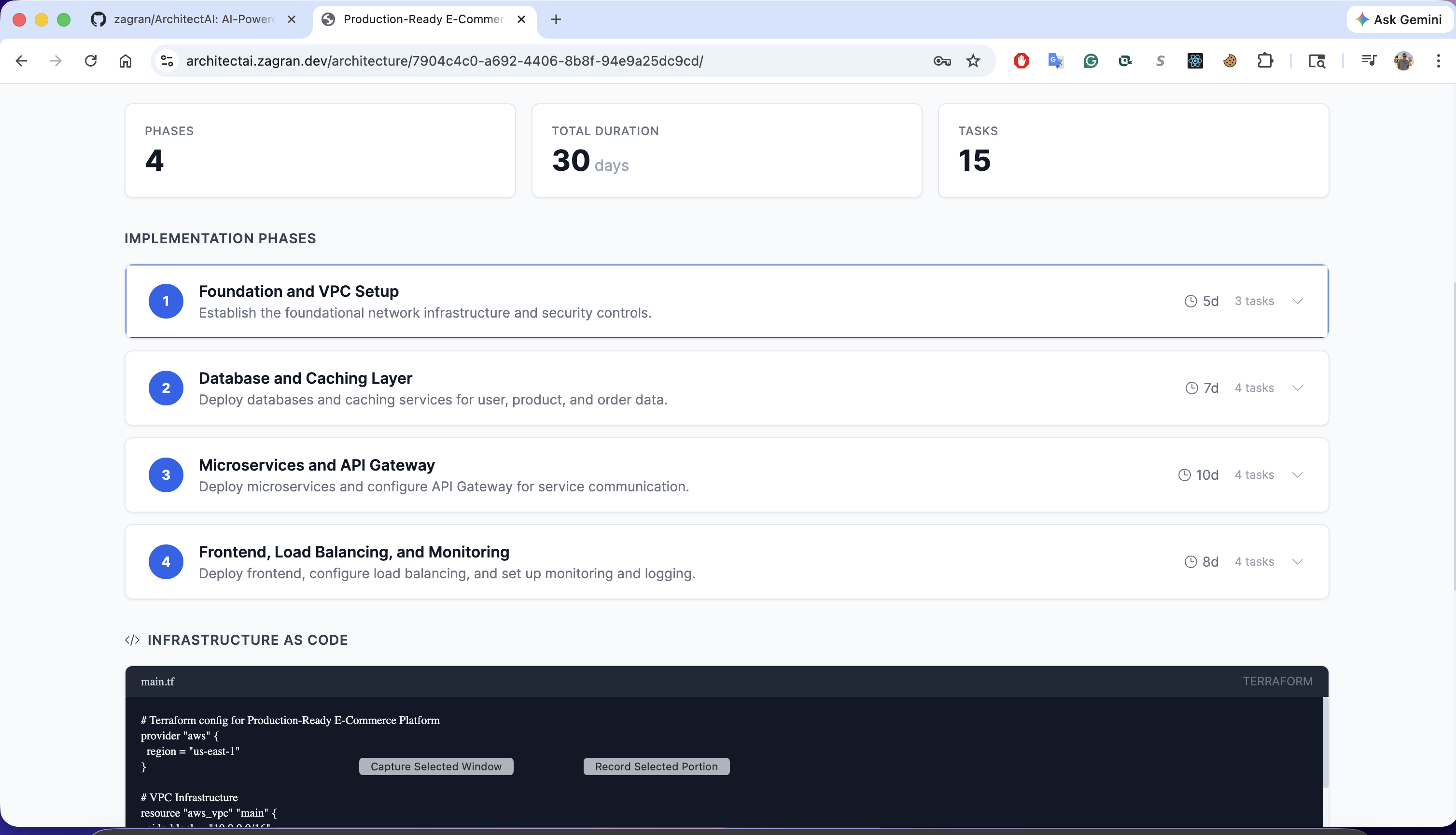Click the site information icon in address bar

[167, 61]
